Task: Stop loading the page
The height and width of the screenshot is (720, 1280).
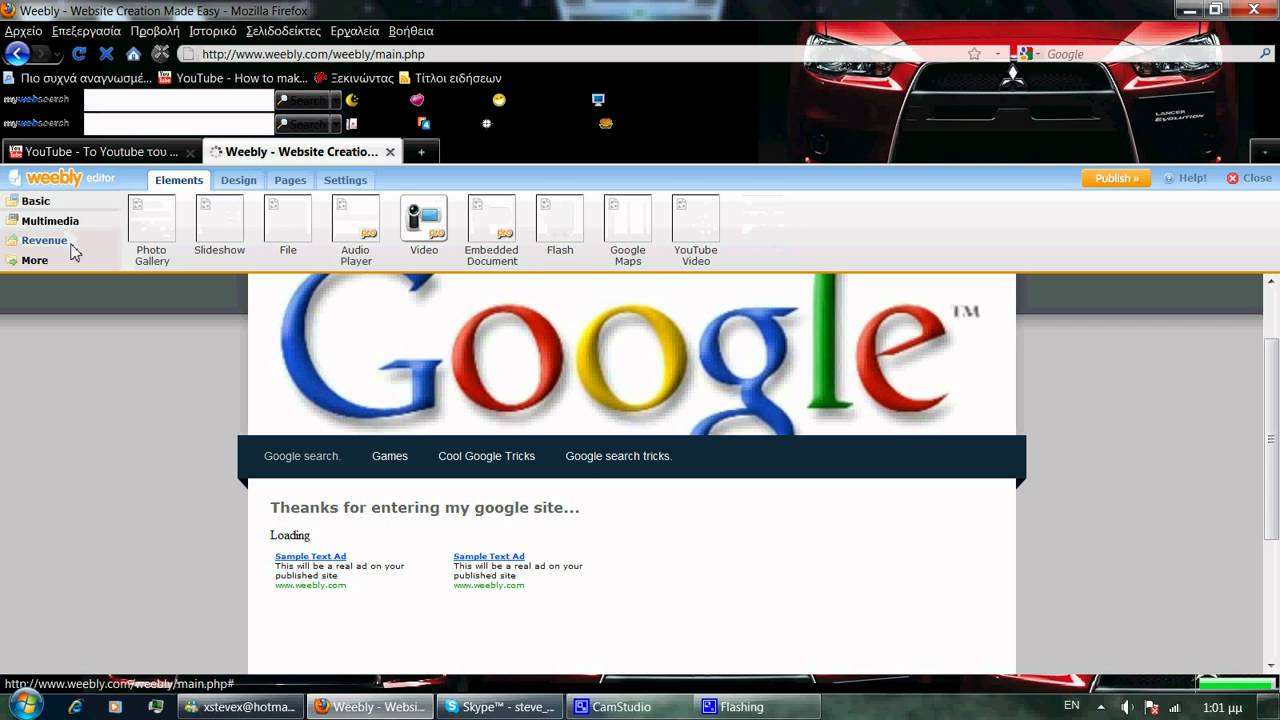Action: tap(106, 54)
